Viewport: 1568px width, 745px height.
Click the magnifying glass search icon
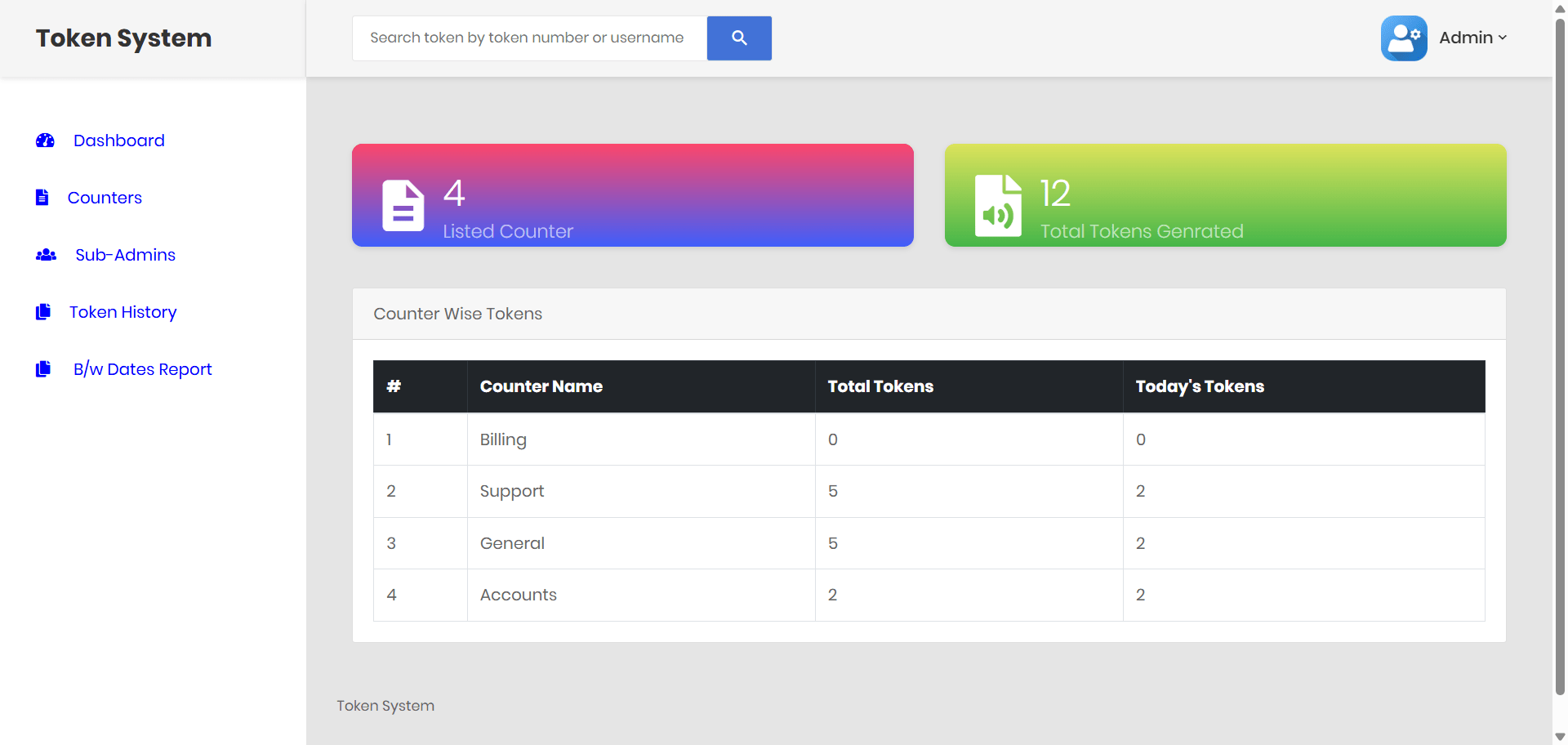click(739, 38)
